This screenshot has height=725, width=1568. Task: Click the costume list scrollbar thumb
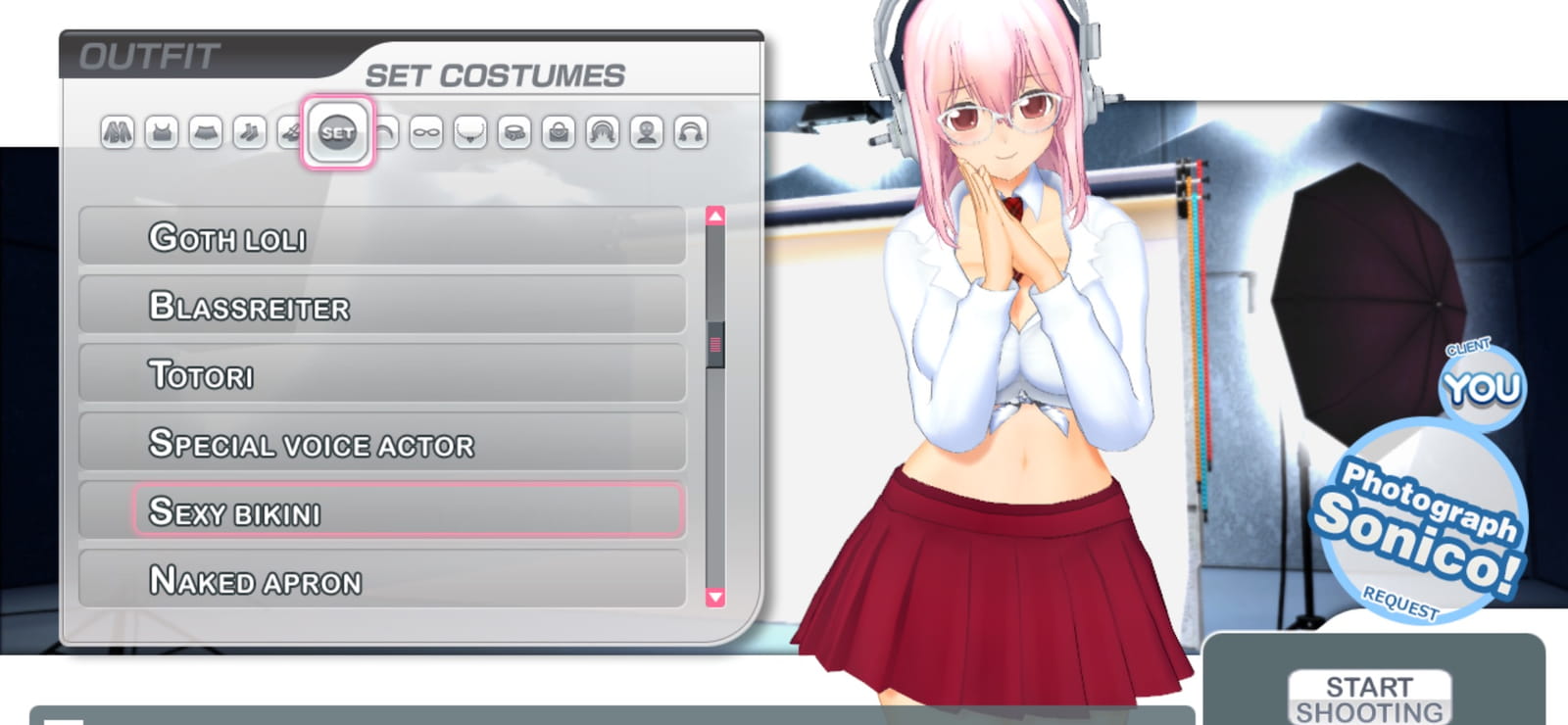(x=715, y=345)
